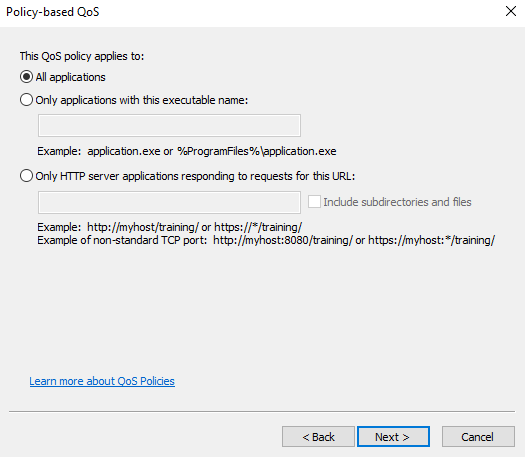The width and height of the screenshot is (525, 457).
Task: Click the 'All applications' label text
Action: (x=71, y=77)
